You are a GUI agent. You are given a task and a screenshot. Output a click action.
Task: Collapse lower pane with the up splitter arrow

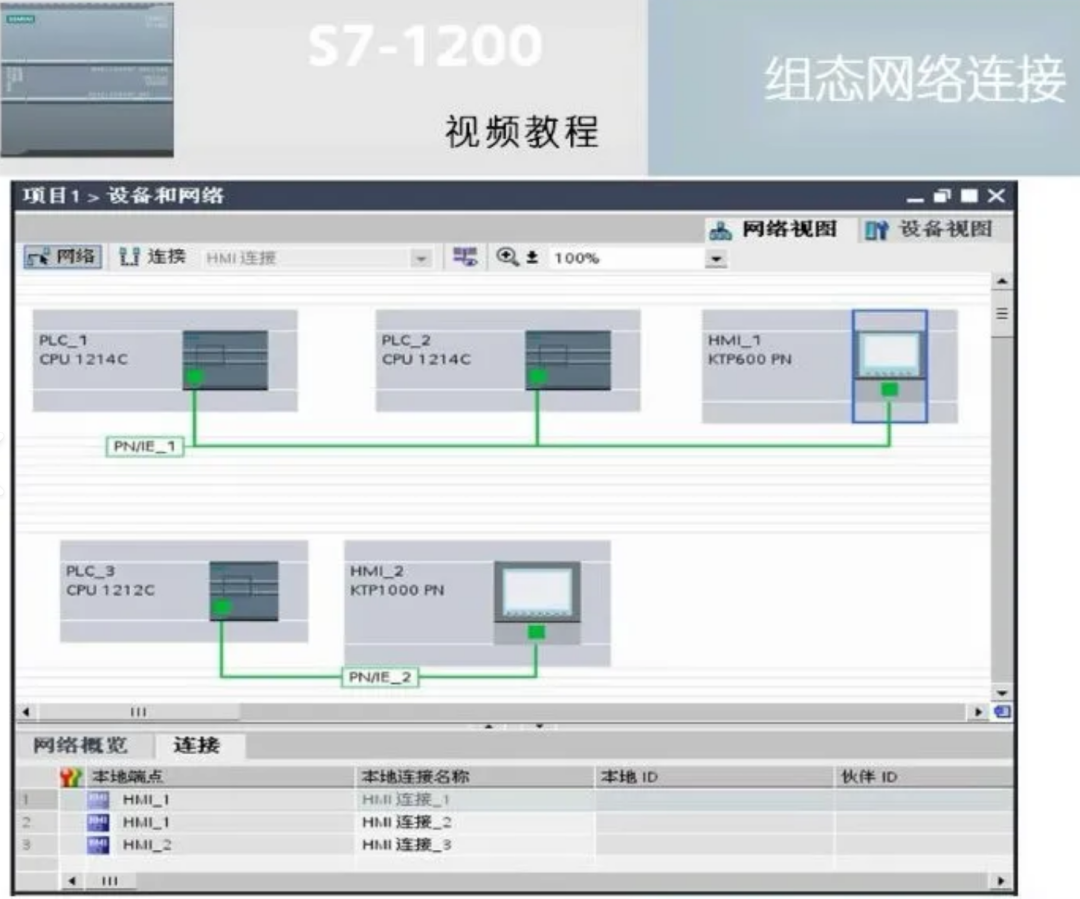point(488,726)
